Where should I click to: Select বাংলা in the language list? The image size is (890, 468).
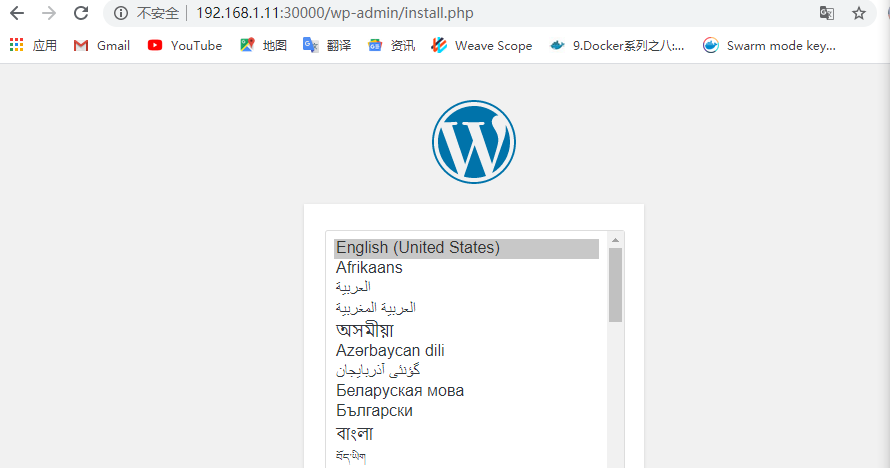point(466,433)
